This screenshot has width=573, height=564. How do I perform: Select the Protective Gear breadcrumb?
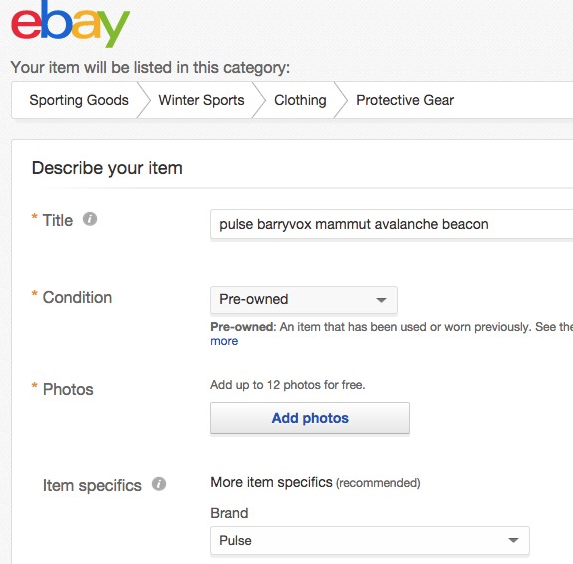tap(405, 100)
